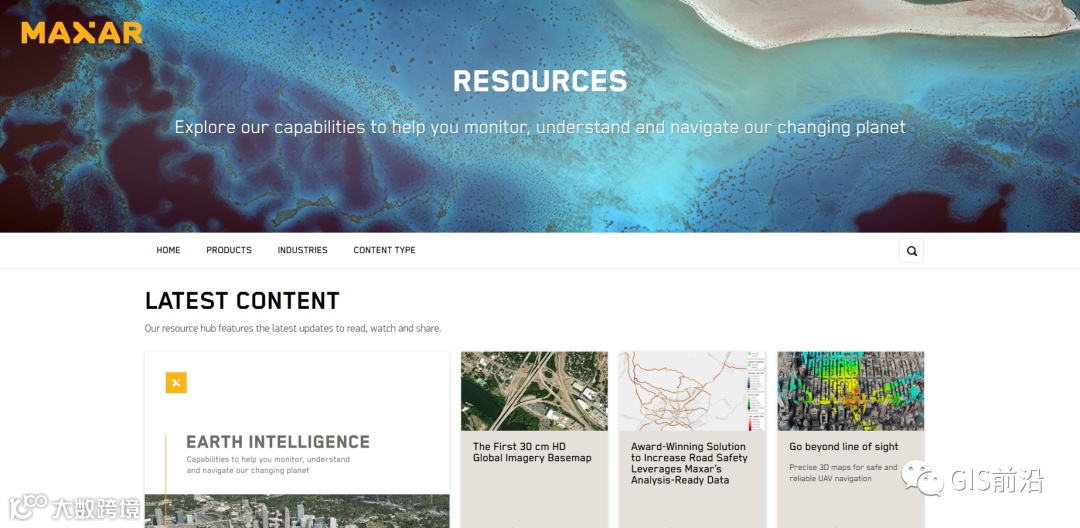Click the Maxar logo
The image size is (1080, 528).
(81, 32)
